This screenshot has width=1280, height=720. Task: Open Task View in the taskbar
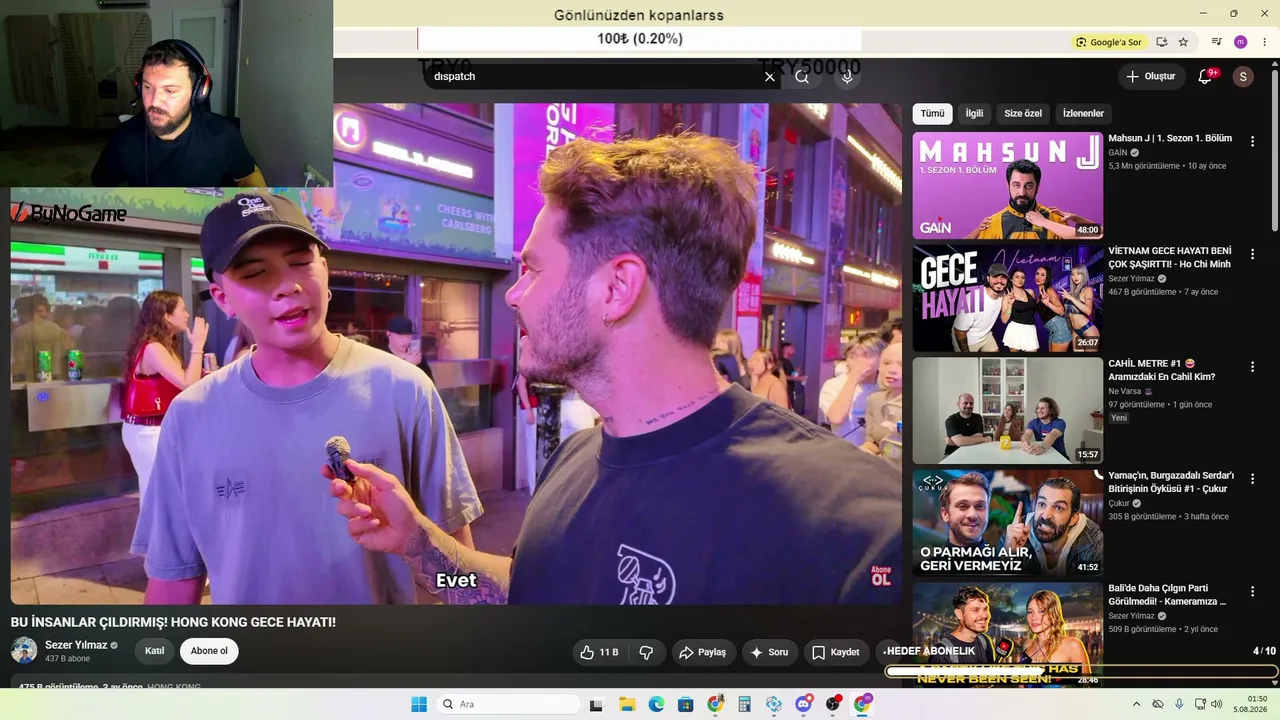pyautogui.click(x=596, y=704)
